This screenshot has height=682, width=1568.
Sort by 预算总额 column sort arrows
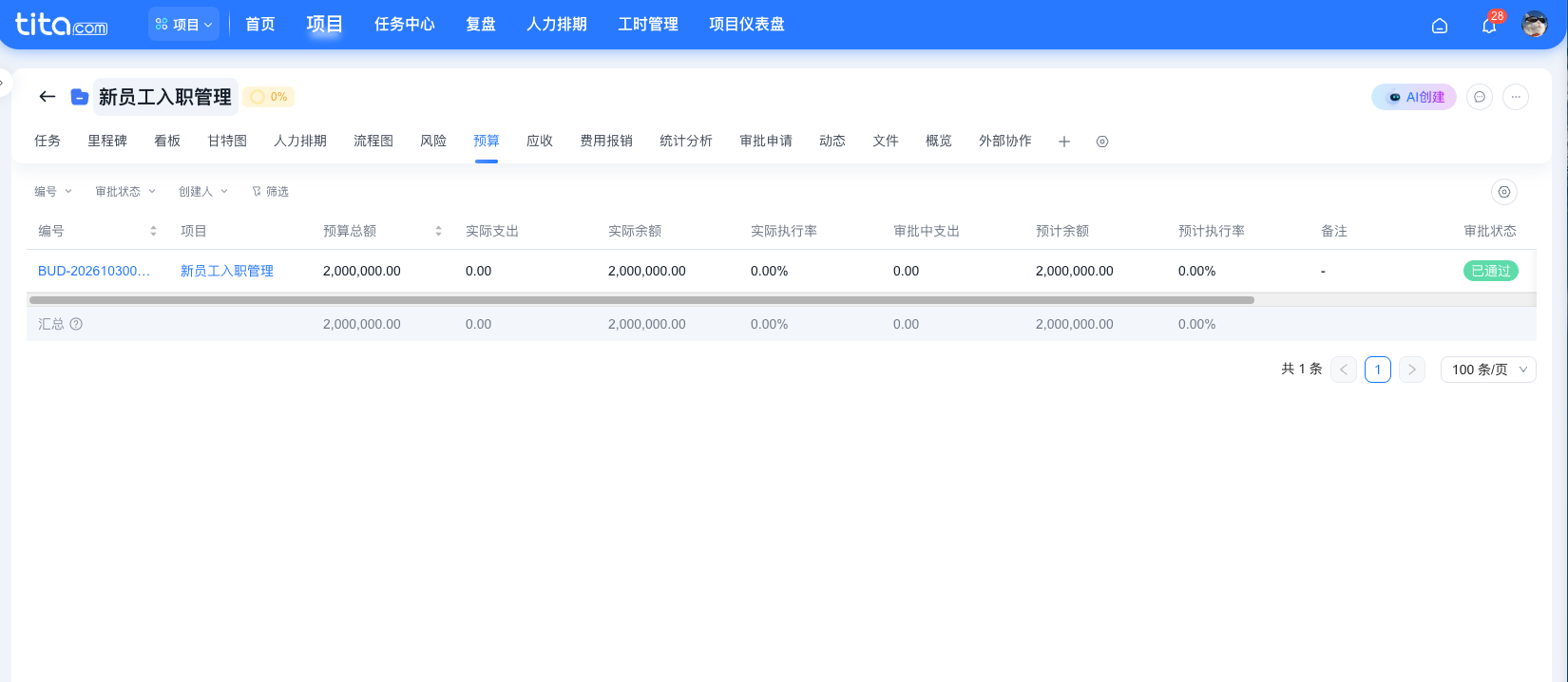pyautogui.click(x=438, y=231)
